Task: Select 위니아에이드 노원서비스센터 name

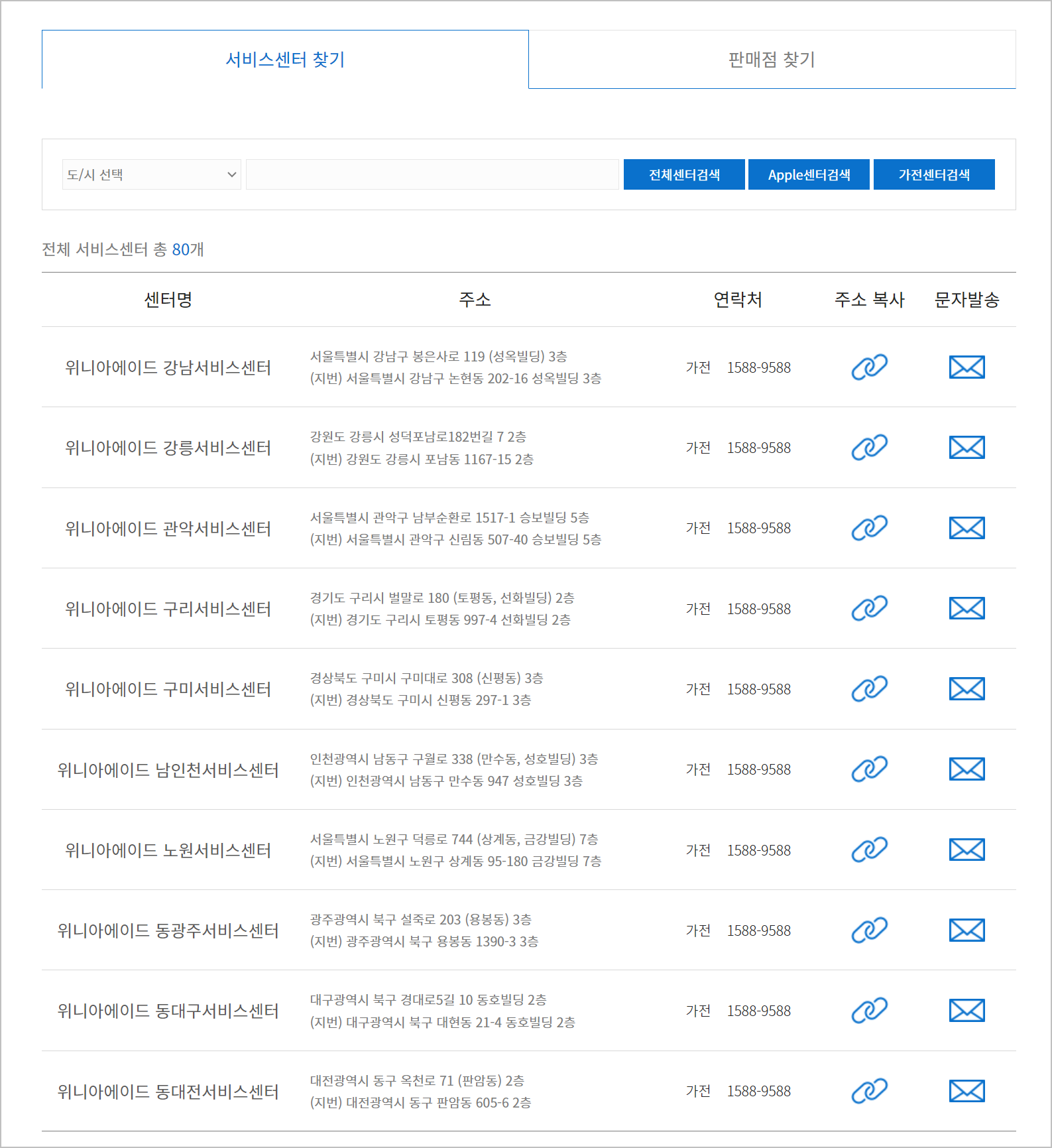Action: tap(168, 850)
